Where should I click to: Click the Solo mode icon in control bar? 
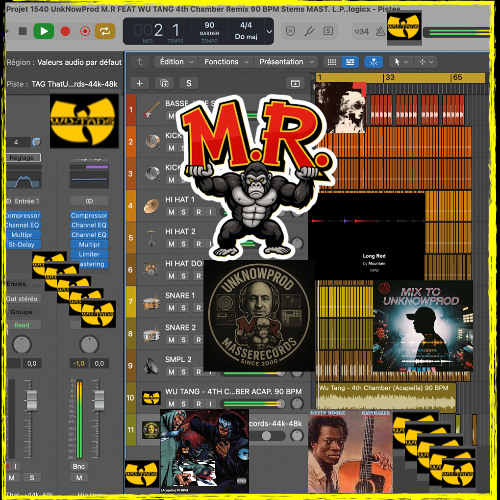click(x=328, y=31)
